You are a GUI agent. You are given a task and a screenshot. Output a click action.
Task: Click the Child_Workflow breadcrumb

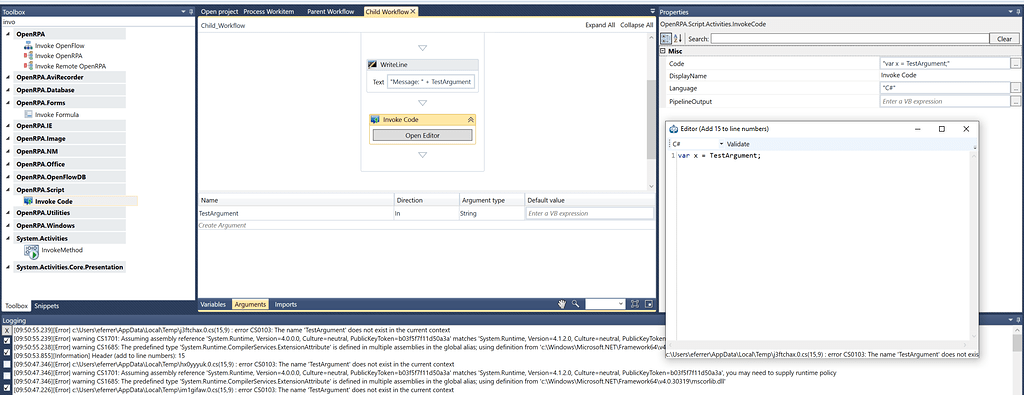pyautogui.click(x=223, y=25)
